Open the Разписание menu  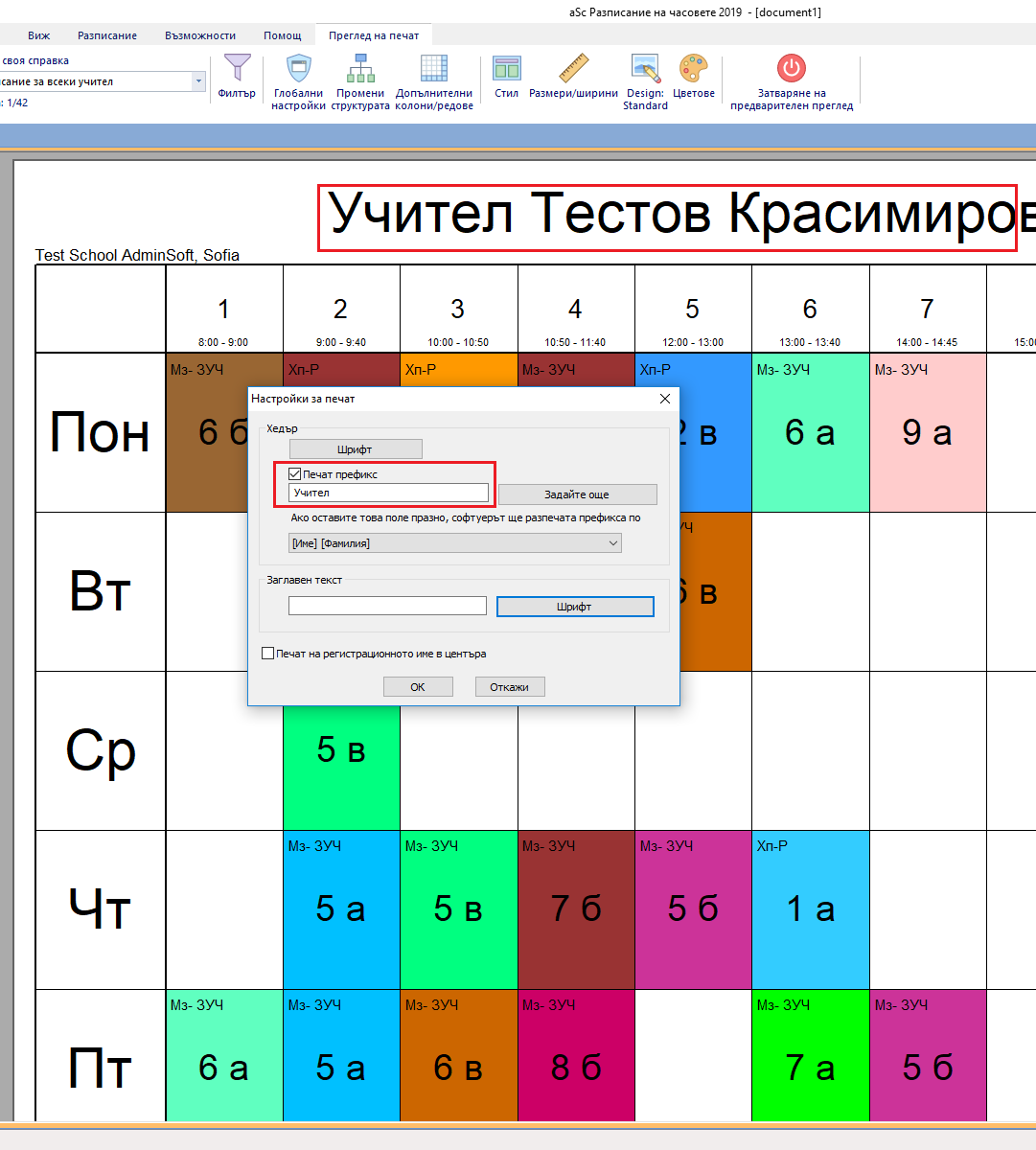point(106,35)
